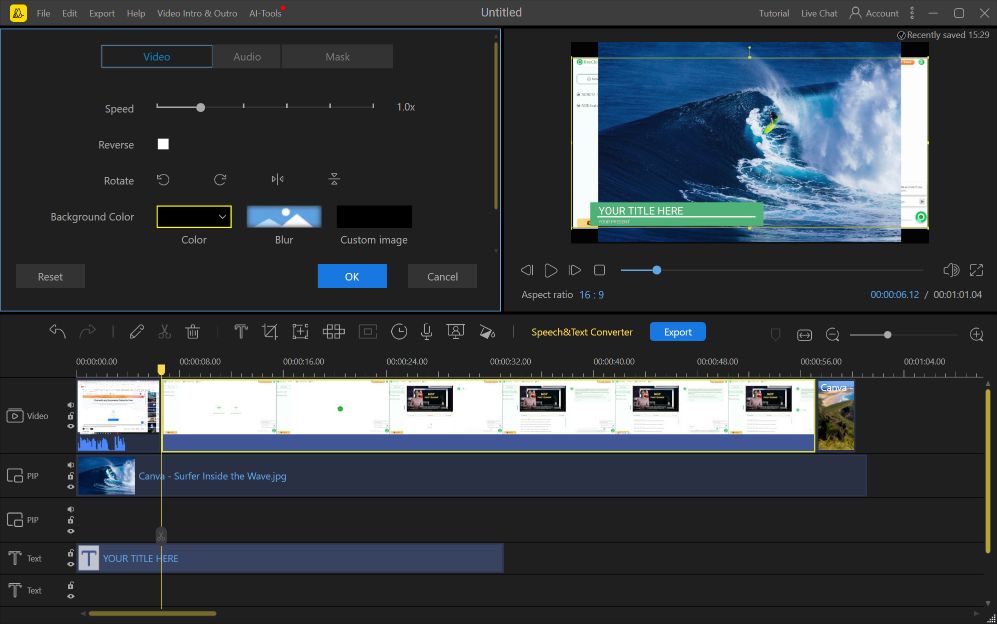Image resolution: width=997 pixels, height=624 pixels.
Task: Mute the Video track
Action: coord(69,404)
